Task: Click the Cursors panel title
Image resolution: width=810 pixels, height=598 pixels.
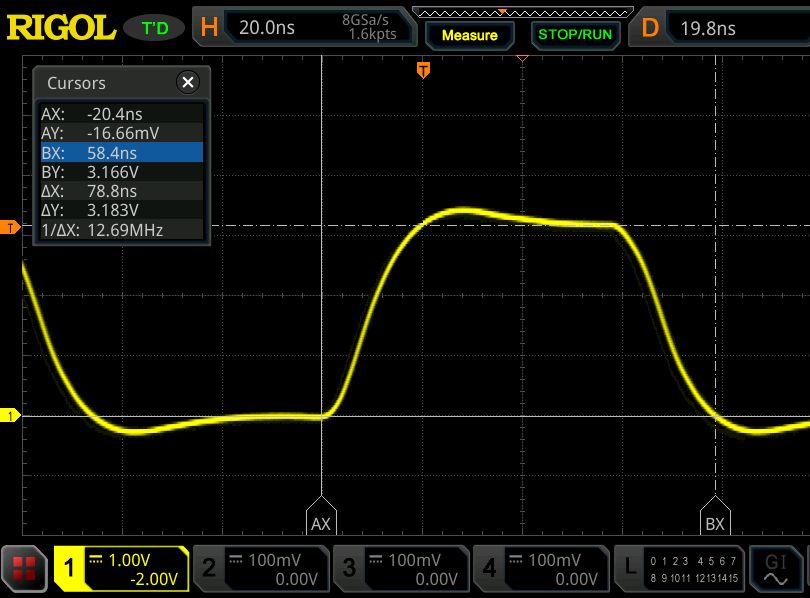Action: [x=76, y=83]
